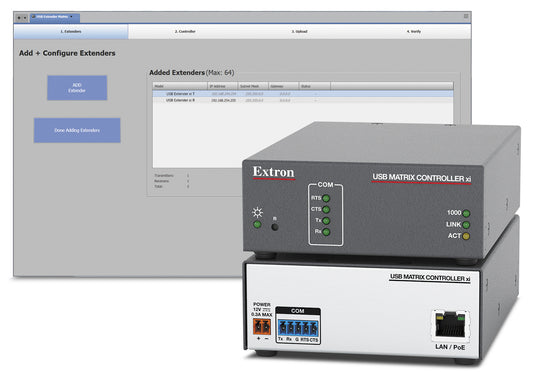Screen dimensions: 533x377
Task: Click the IP address cell of USB Extender xi R
Action: (x=223, y=100)
